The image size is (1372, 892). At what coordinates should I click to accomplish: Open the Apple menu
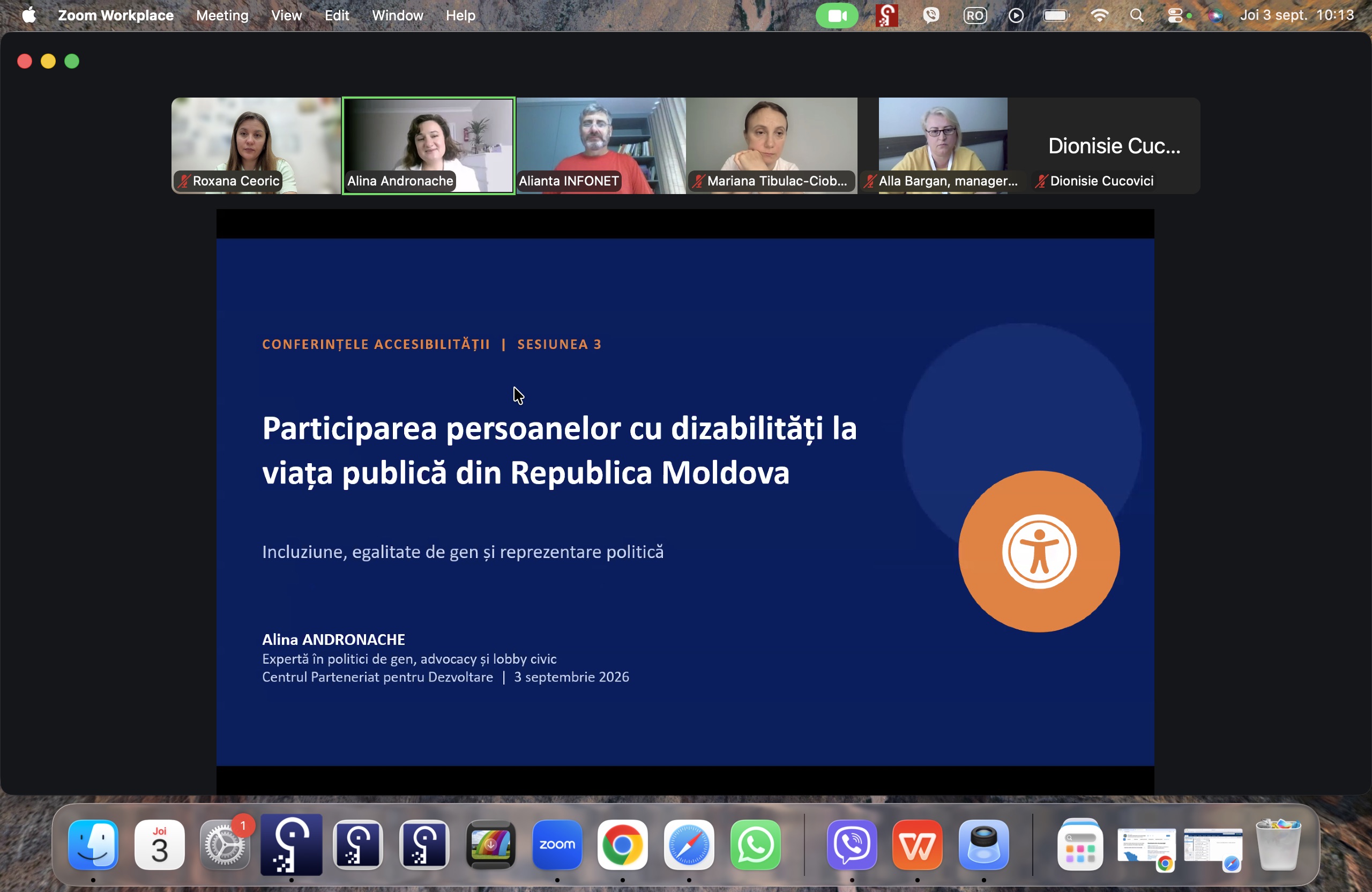pyautogui.click(x=29, y=16)
